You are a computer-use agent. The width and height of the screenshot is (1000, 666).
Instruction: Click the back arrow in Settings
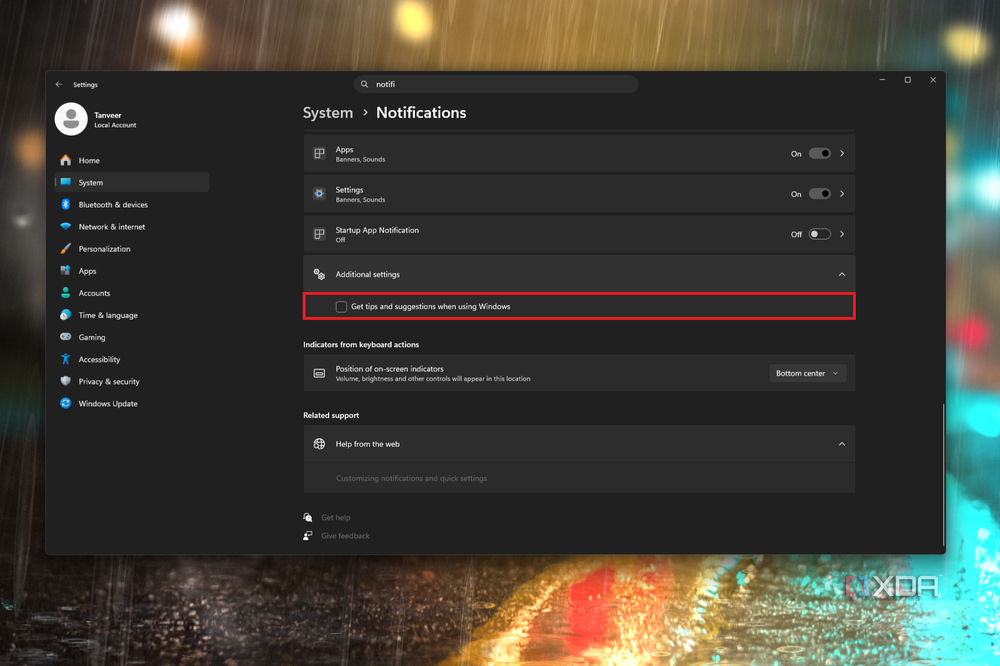point(59,84)
